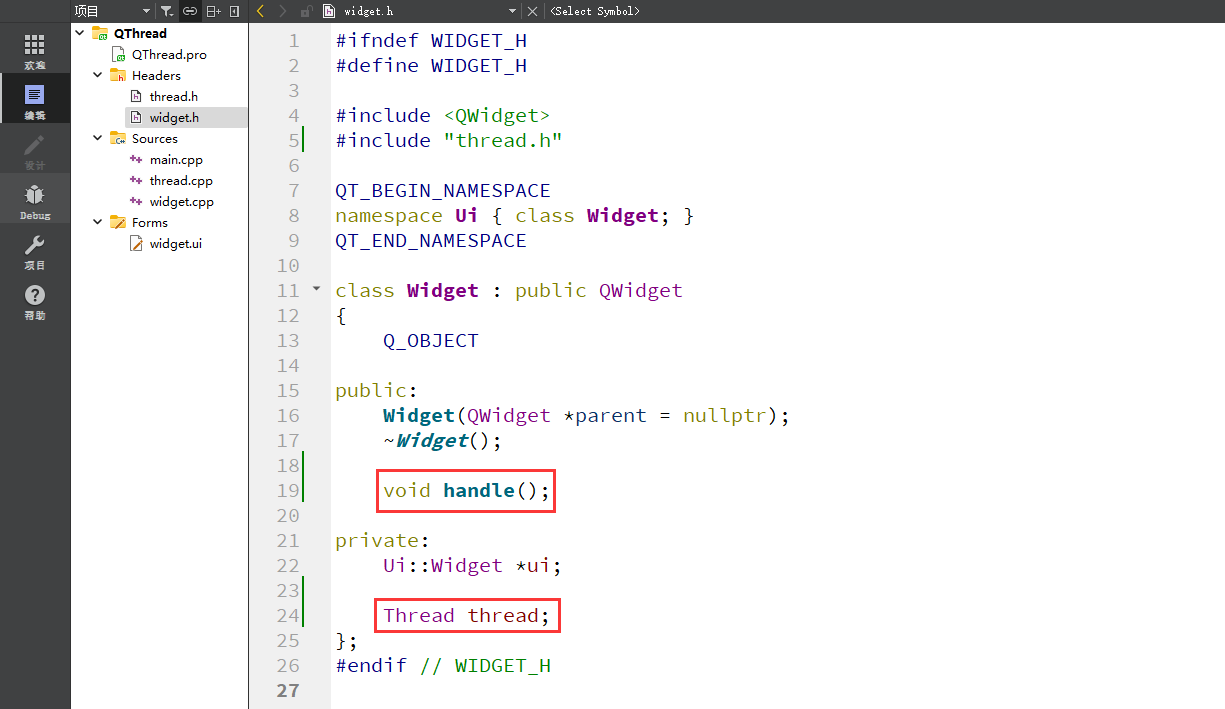Viewport: 1225px width, 709px height.
Task: Click "public:" keyword on line 15
Action: click(377, 390)
